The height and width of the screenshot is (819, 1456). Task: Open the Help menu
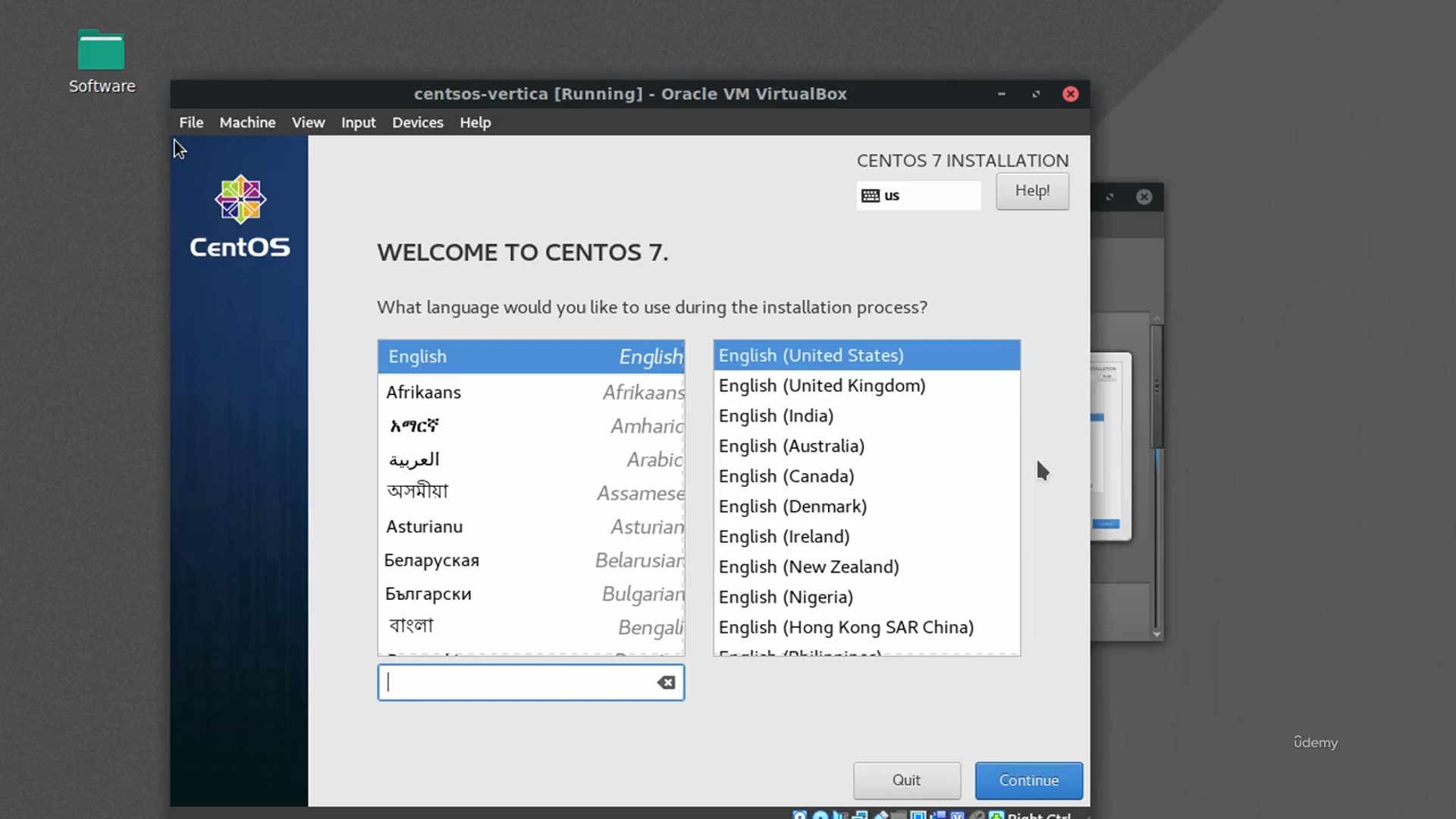(475, 122)
